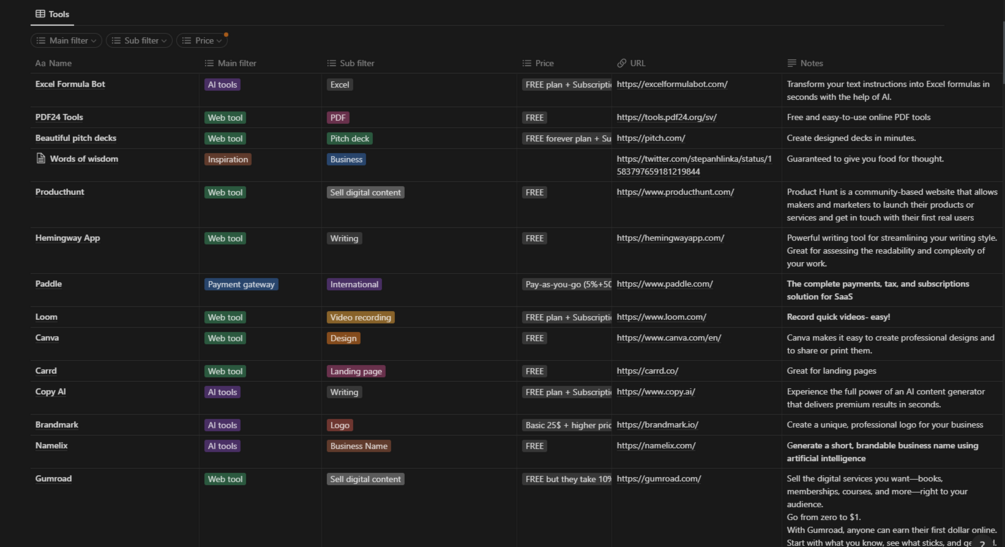Select the PDF24 Tools row name
The height and width of the screenshot is (547, 1005).
click(59, 117)
